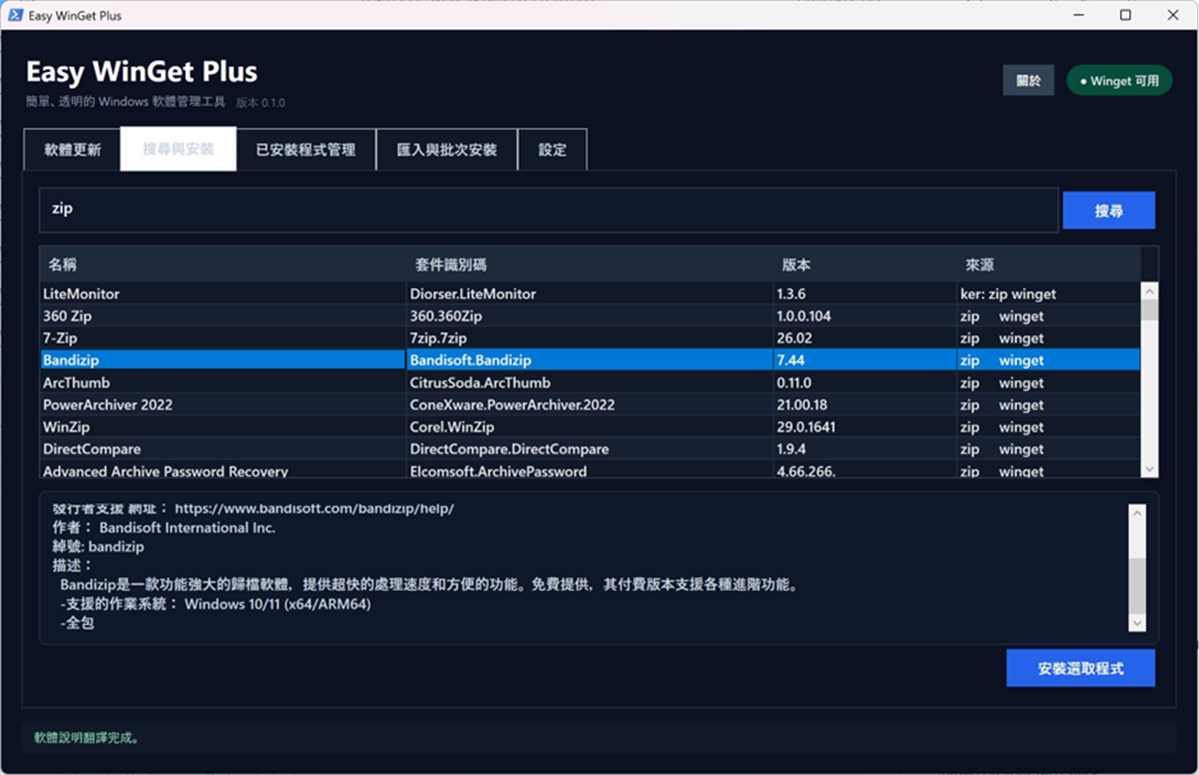Click the blue 搜尋 search button
This screenshot has width=1199, height=775.
pos(1109,210)
